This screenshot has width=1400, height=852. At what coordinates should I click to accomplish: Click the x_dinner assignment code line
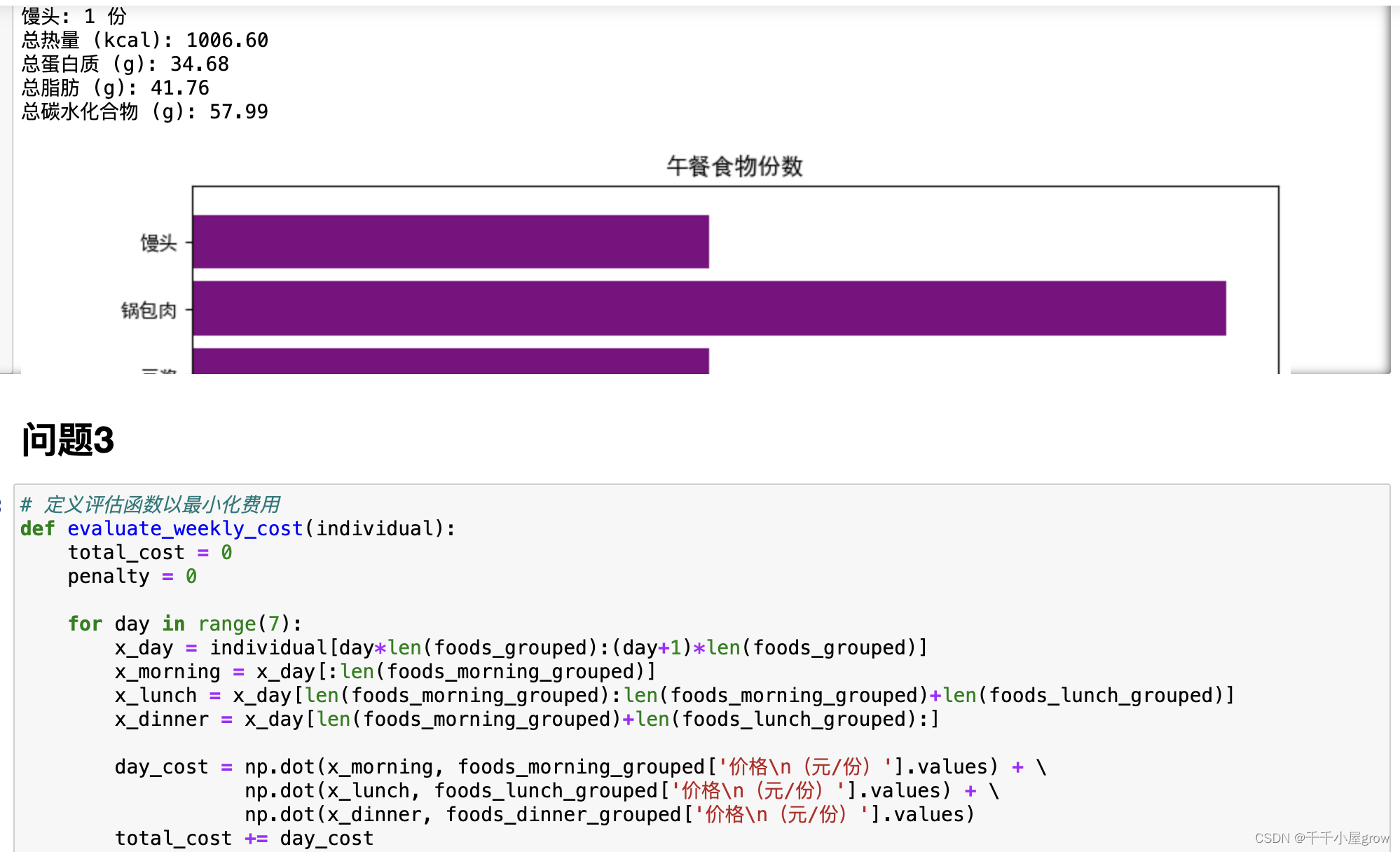(x=526, y=719)
